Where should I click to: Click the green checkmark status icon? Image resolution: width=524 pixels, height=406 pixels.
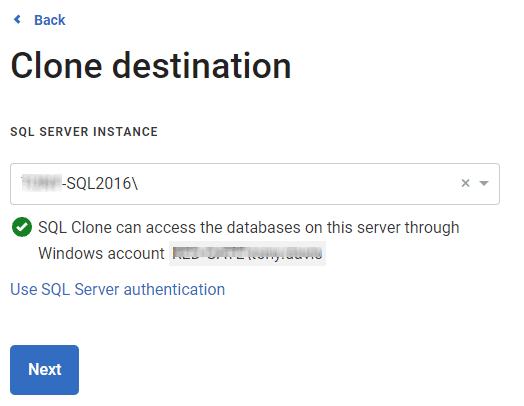pos(22,227)
